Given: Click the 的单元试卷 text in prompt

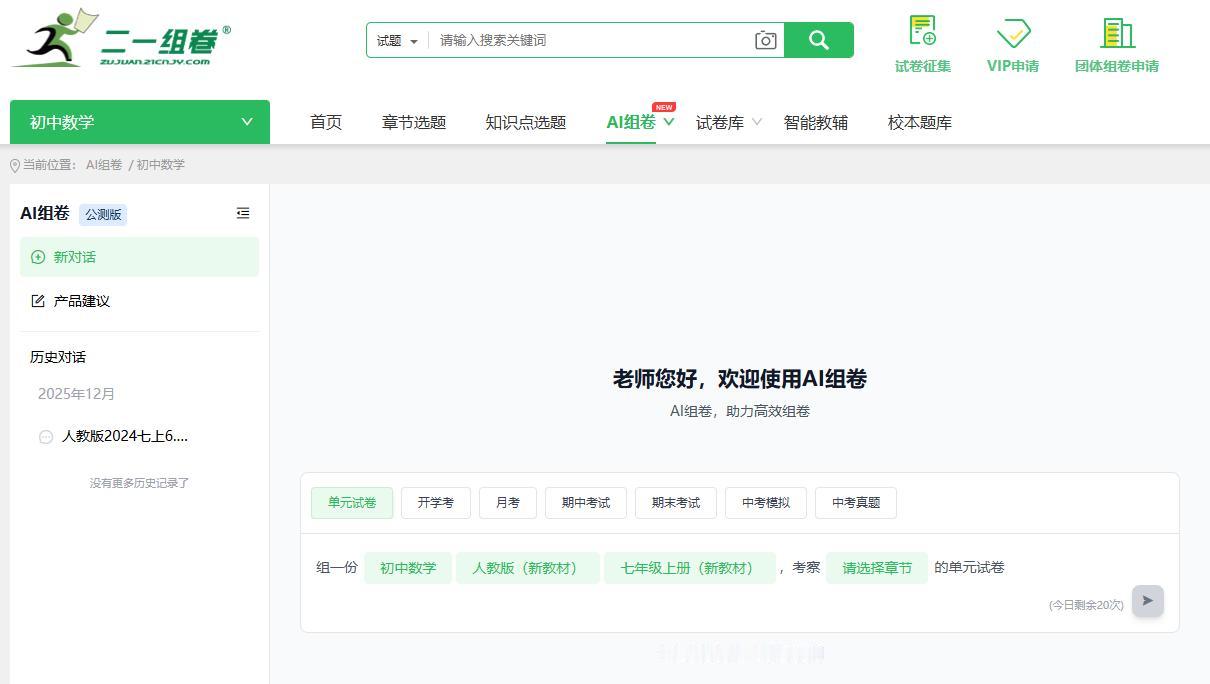Looking at the screenshot, I should coord(969,568).
